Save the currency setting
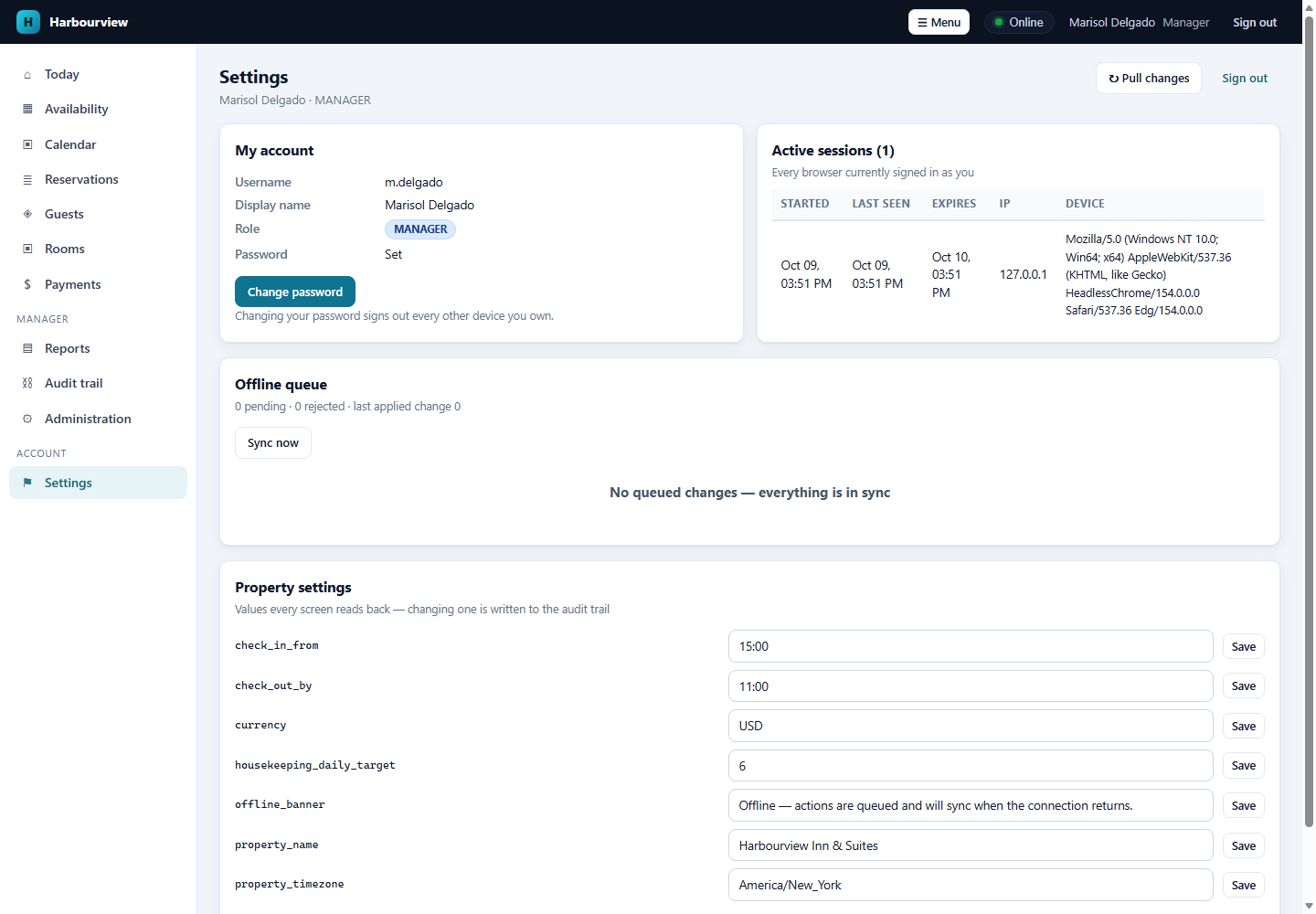Viewport: 1316px width, 914px height. (1244, 726)
